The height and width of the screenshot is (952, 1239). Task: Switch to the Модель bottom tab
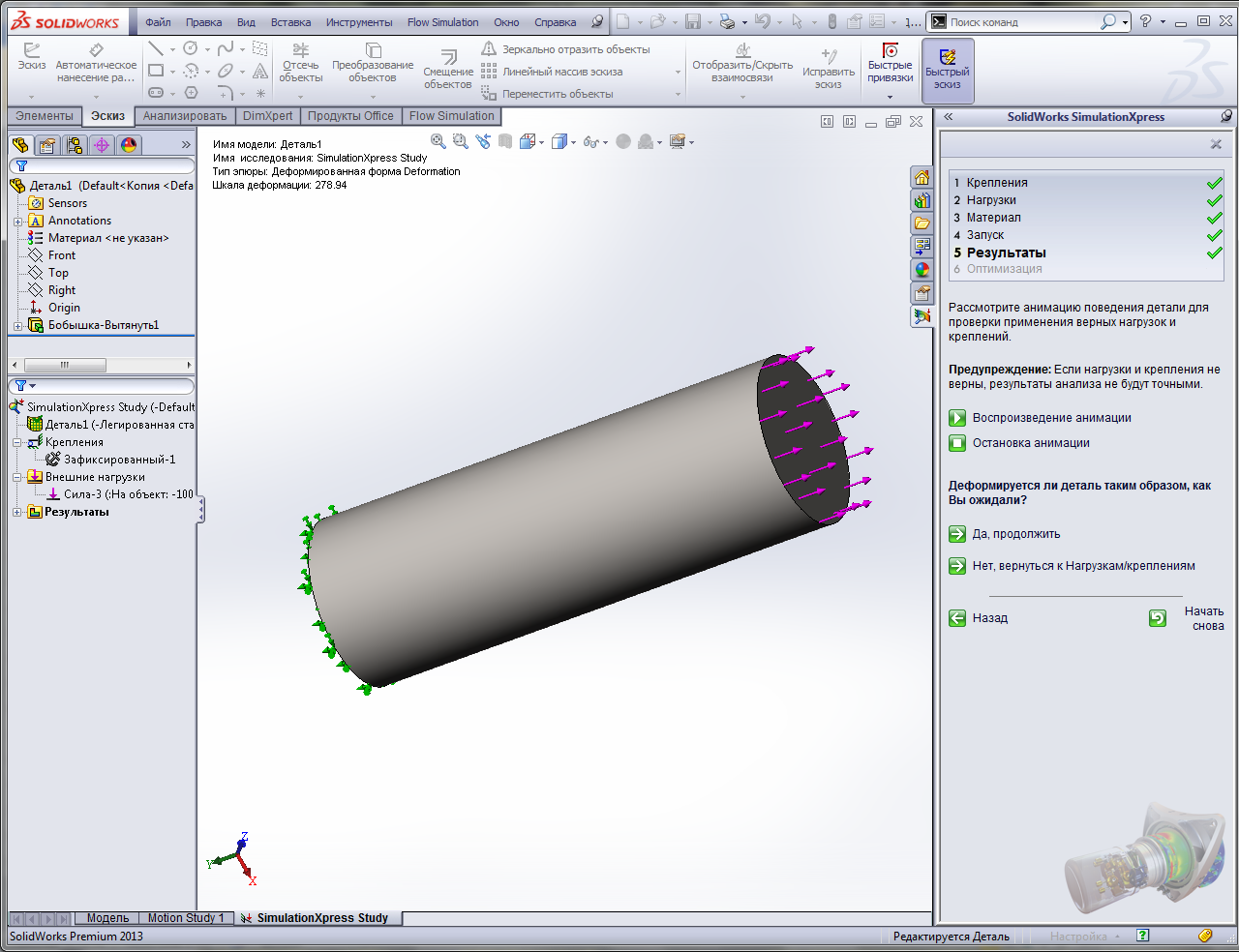[x=107, y=918]
